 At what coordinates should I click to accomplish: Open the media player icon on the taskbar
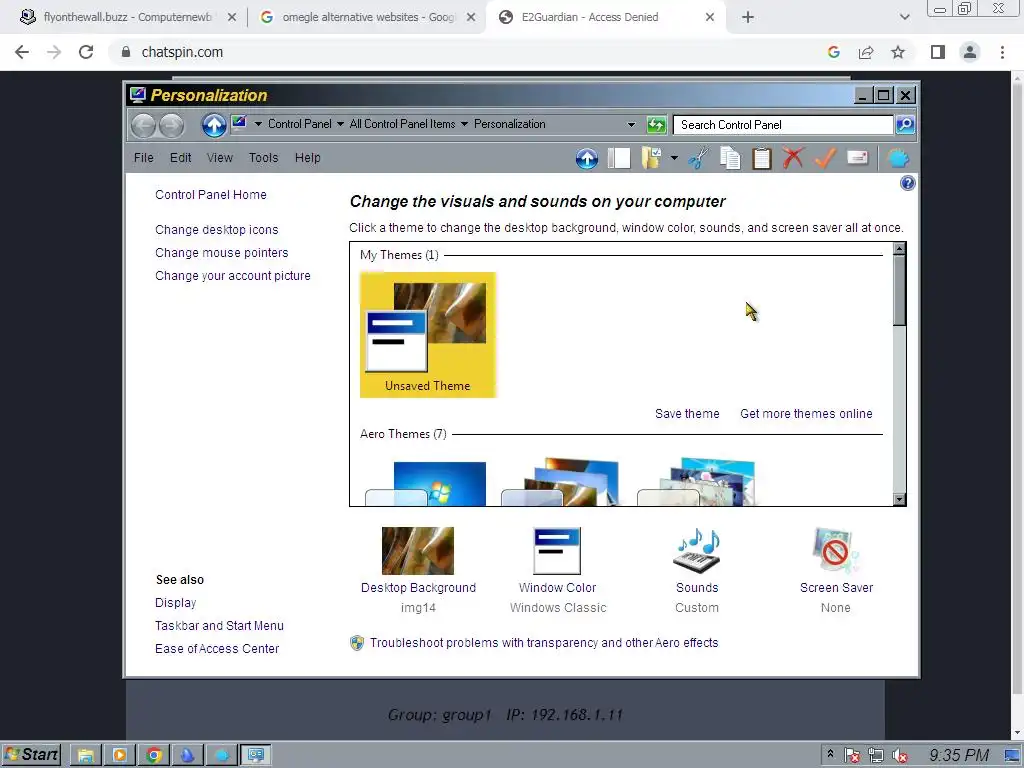[x=120, y=756]
